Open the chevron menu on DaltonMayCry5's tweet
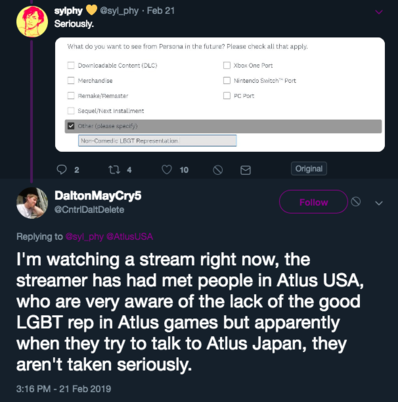398x402 pixels. pyautogui.click(x=379, y=203)
